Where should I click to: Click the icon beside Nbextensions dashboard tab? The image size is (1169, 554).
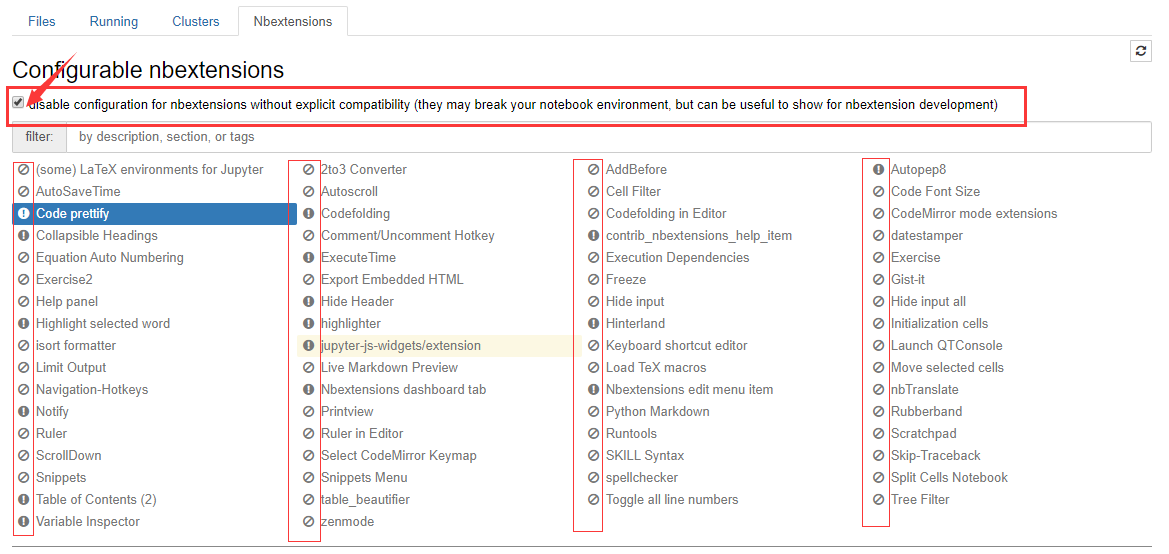point(308,390)
